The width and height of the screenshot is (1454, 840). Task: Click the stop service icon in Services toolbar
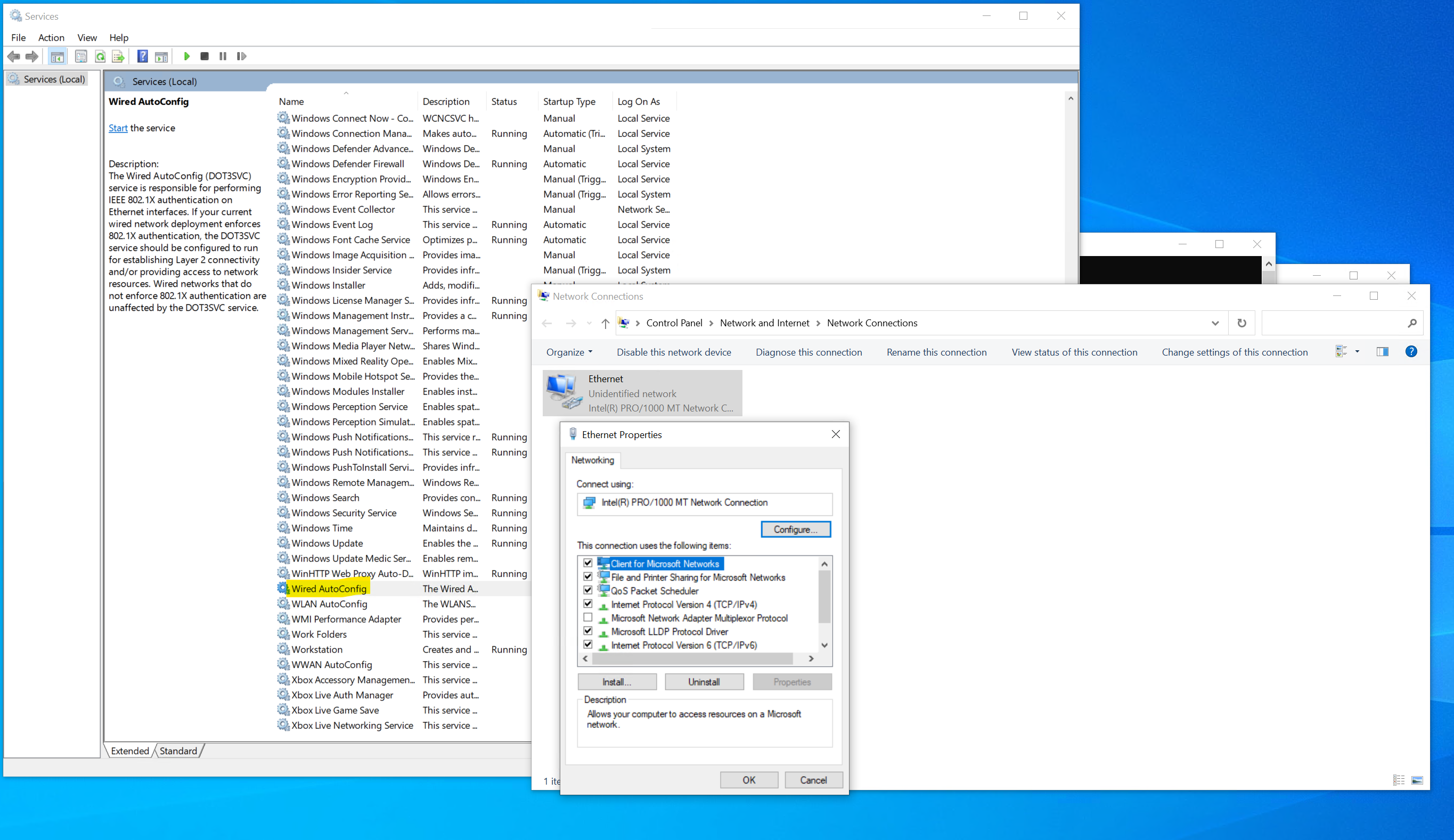click(x=205, y=56)
